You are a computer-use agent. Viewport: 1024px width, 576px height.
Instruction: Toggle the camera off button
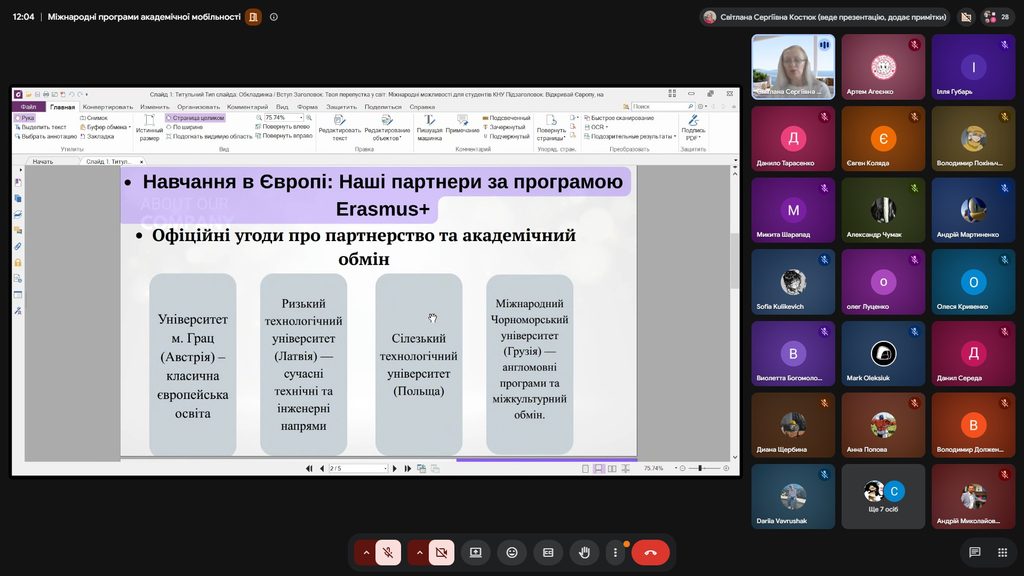441,552
